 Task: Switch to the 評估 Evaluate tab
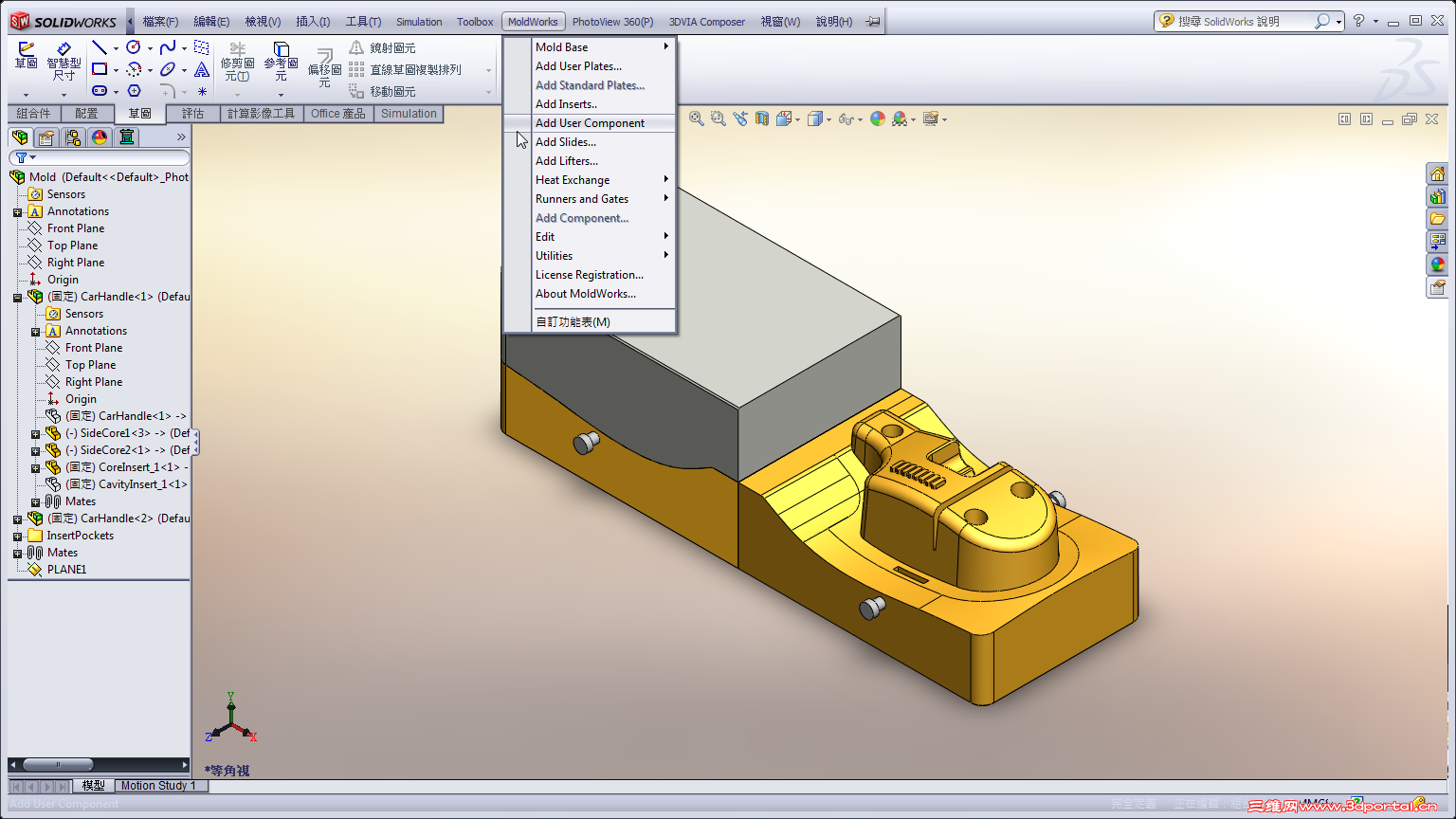192,114
